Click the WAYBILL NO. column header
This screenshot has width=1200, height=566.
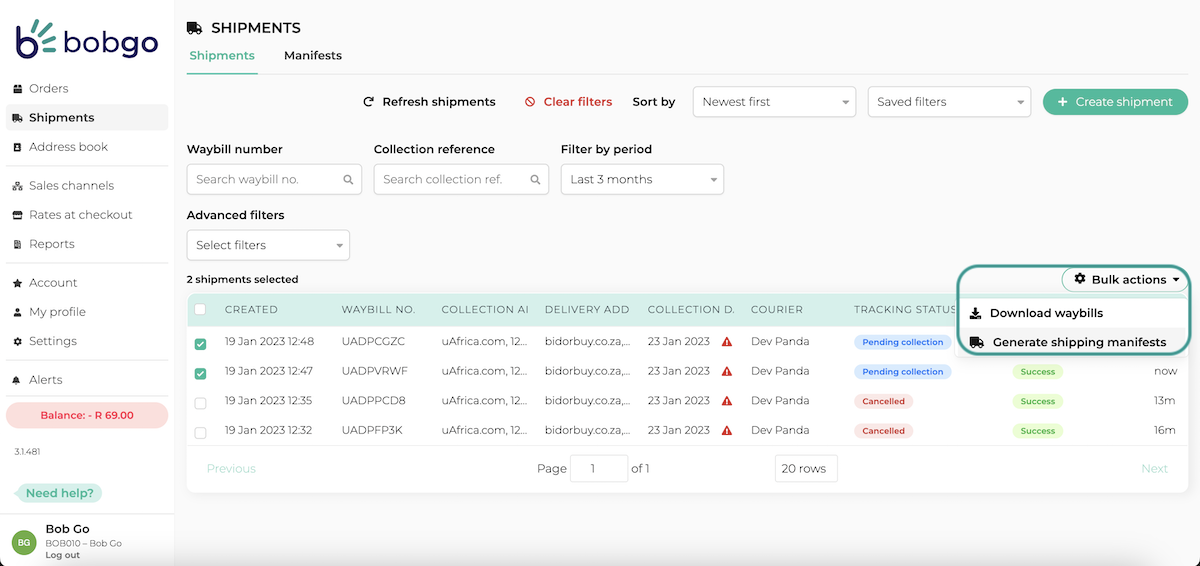(378, 310)
